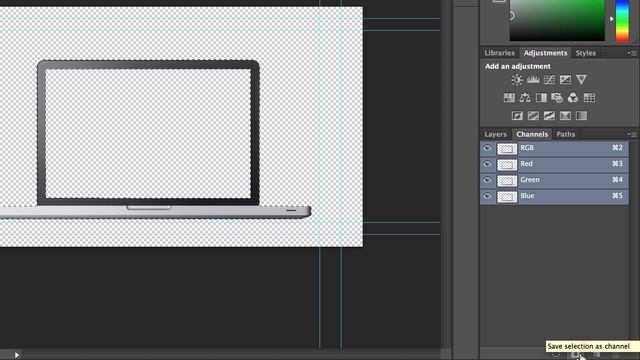Click the rainbow hue slider strip

tap(622, 20)
